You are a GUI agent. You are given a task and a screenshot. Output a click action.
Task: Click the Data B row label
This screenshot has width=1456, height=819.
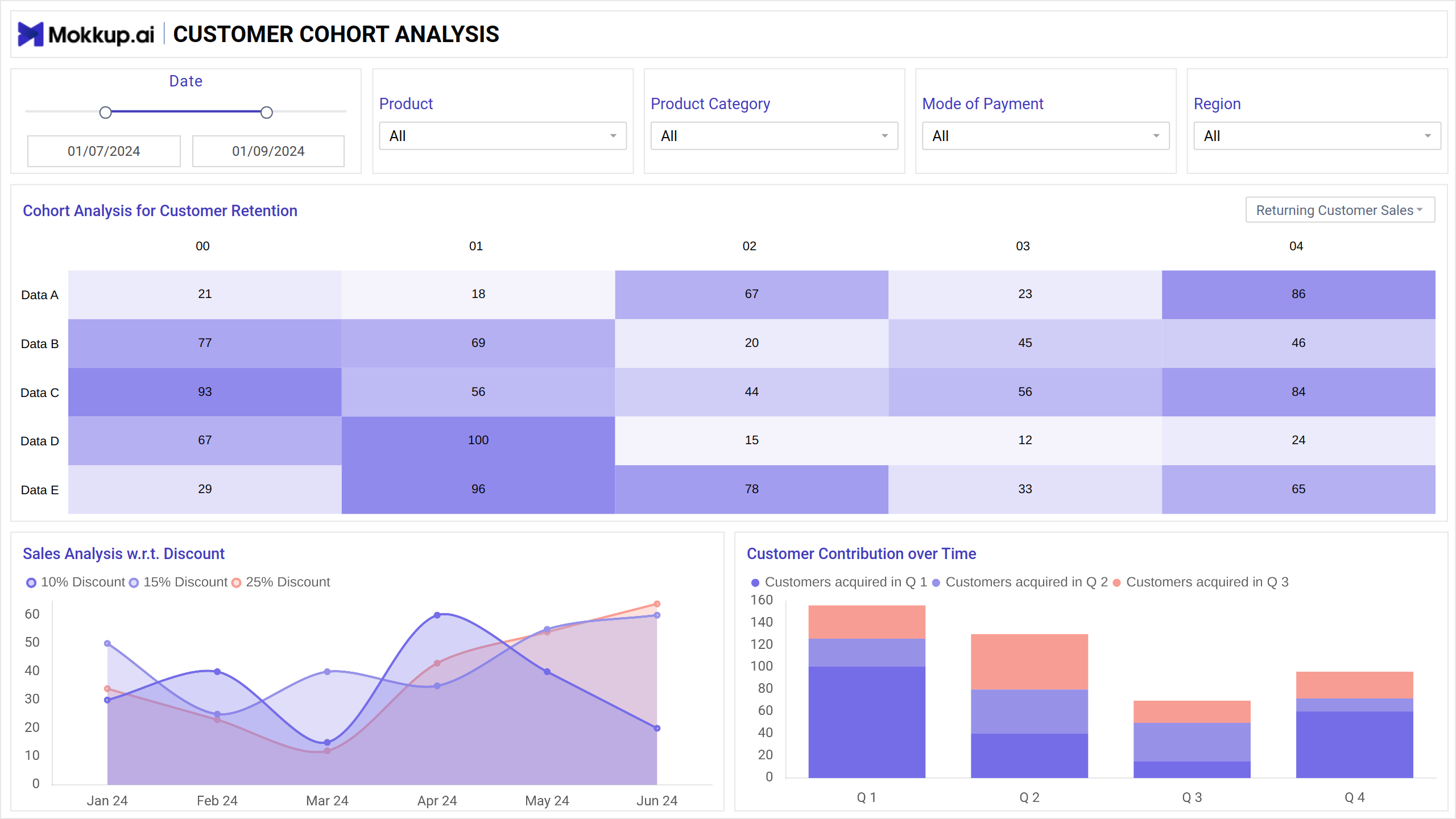(x=40, y=344)
